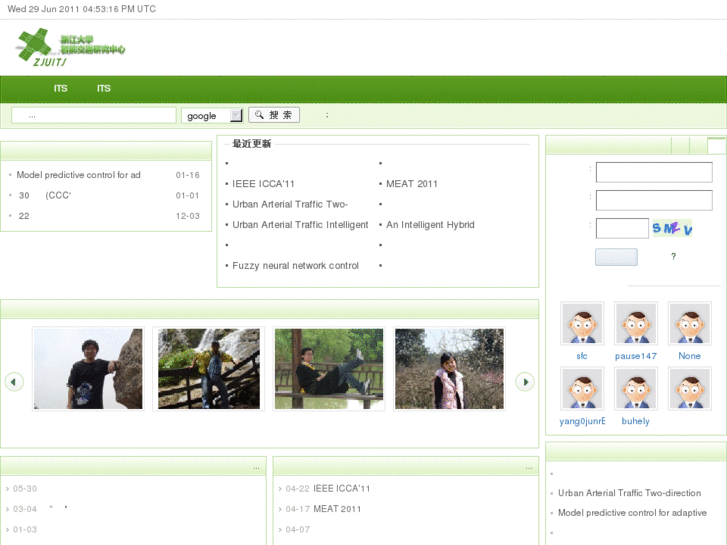This screenshot has width=727, height=545.
Task: Open the 04-07 list entry
Action: tap(297, 529)
